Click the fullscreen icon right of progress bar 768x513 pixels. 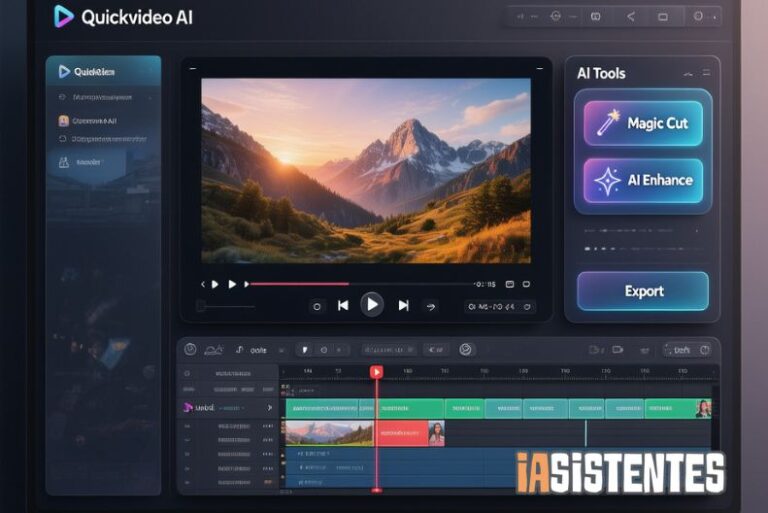[x=527, y=284]
